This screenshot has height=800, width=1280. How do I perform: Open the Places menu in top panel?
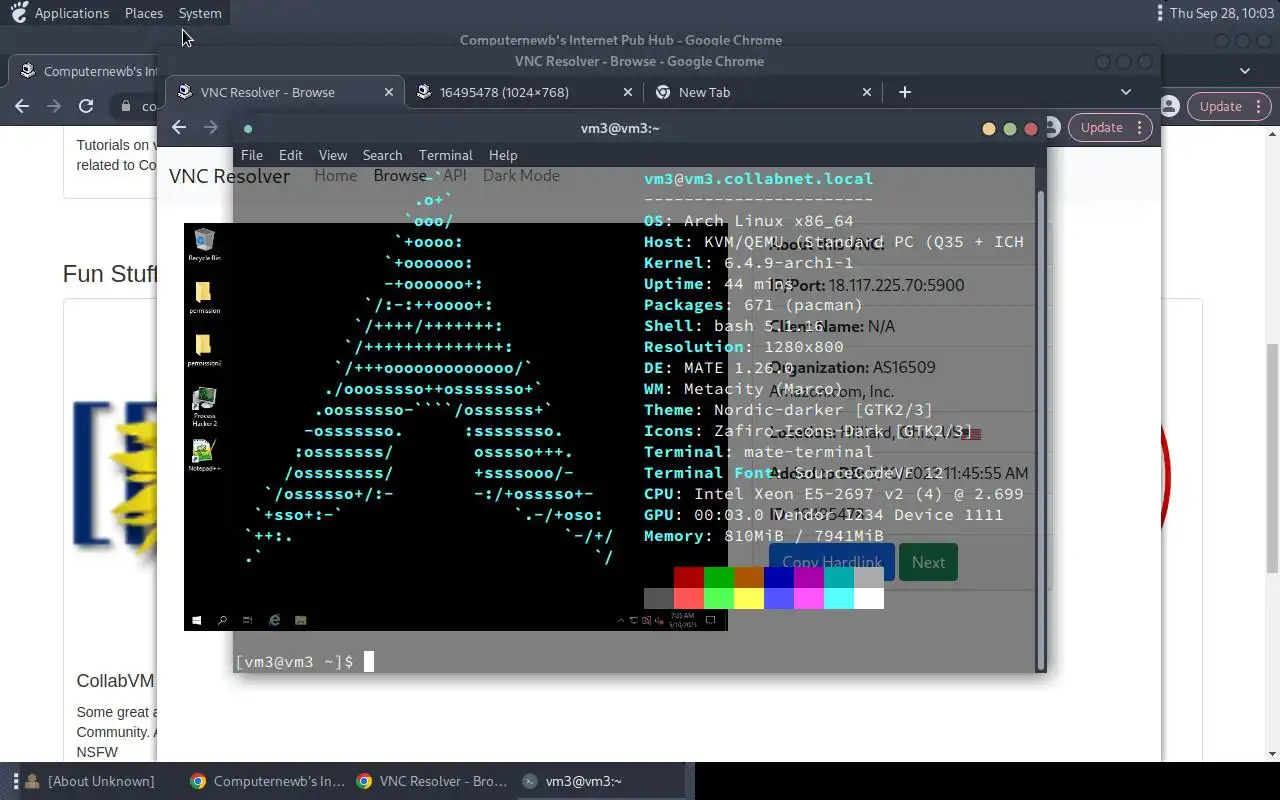144,13
